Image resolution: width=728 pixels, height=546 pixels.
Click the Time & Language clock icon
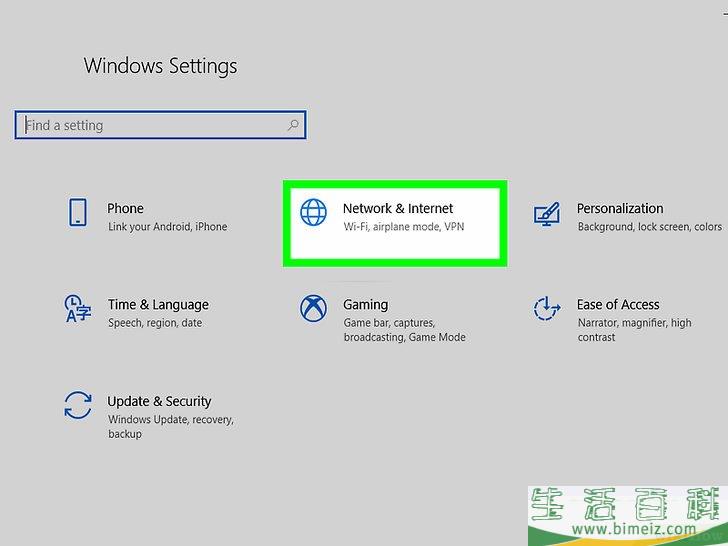[x=78, y=308]
